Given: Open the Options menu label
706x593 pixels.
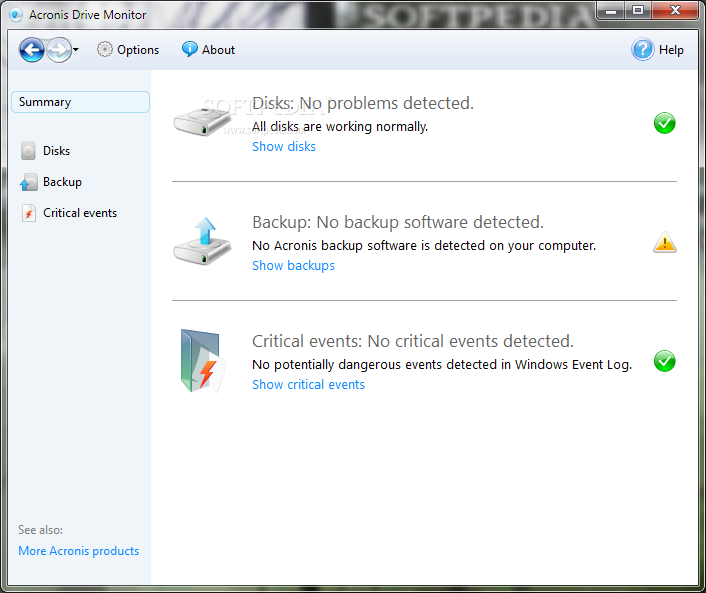Looking at the screenshot, I should click(138, 50).
